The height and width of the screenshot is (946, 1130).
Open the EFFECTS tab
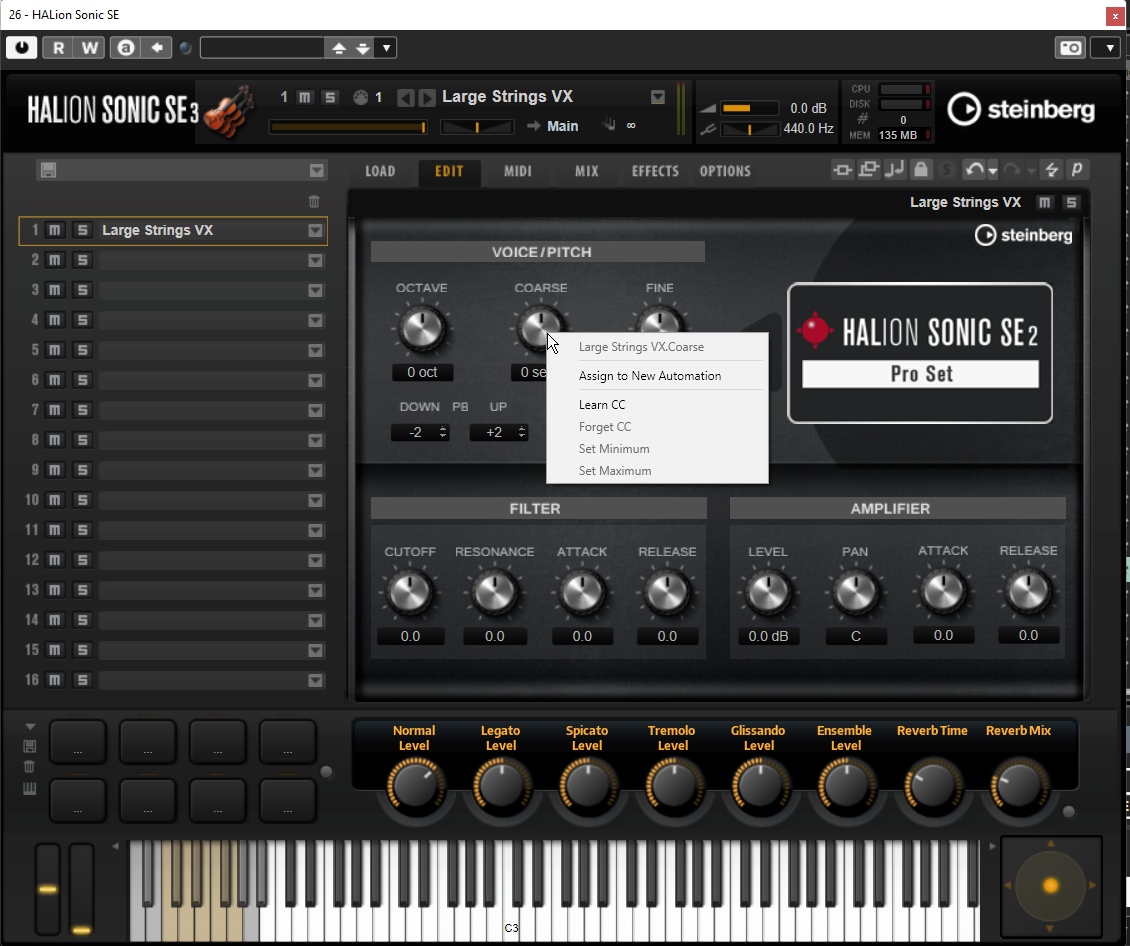point(655,171)
